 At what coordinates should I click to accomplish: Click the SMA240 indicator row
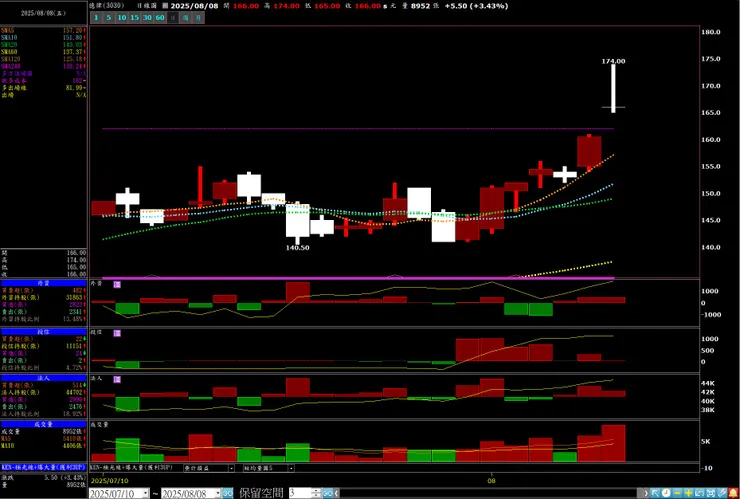43,66
